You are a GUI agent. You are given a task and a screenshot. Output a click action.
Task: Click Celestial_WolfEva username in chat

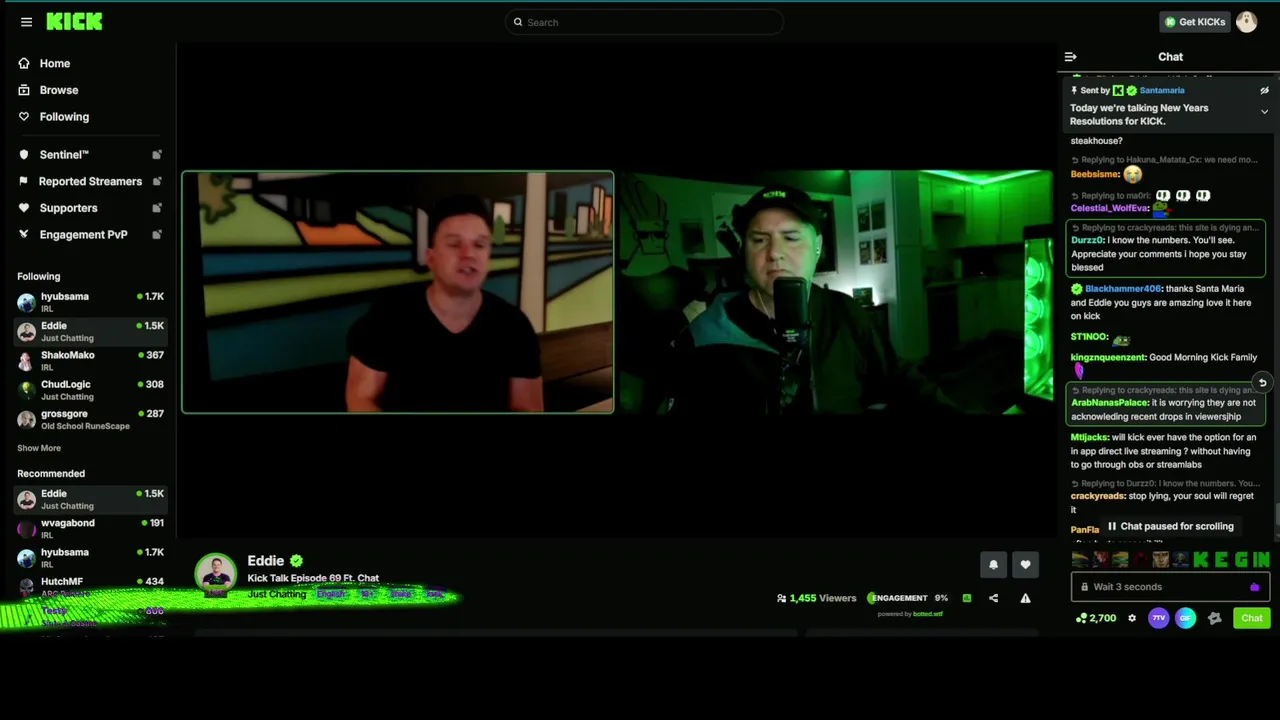pos(1110,208)
